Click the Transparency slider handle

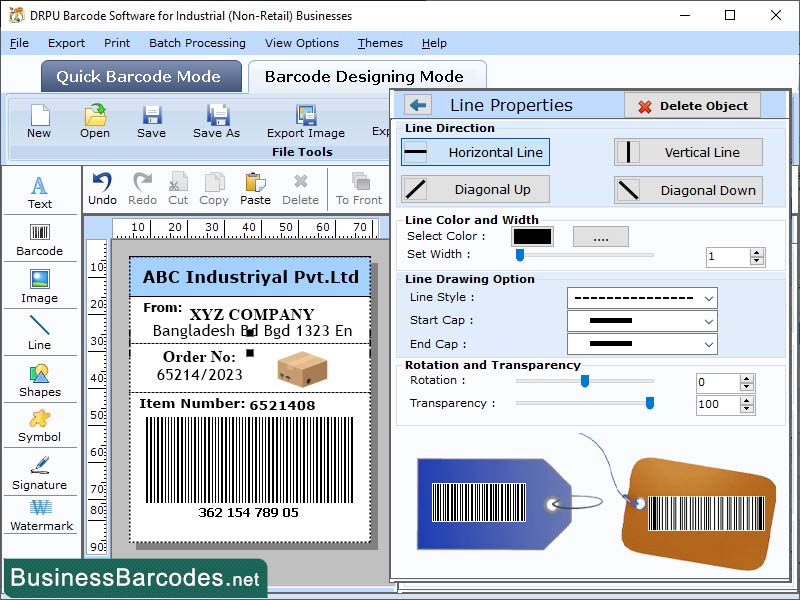point(649,403)
